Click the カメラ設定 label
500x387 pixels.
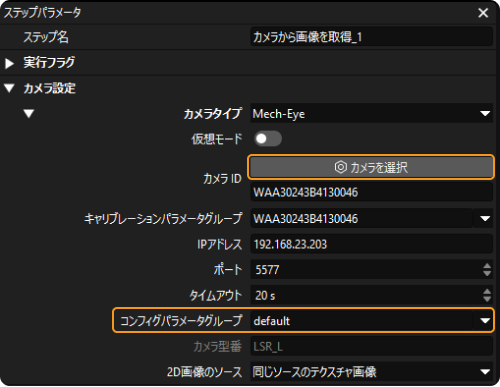[x=50, y=88]
